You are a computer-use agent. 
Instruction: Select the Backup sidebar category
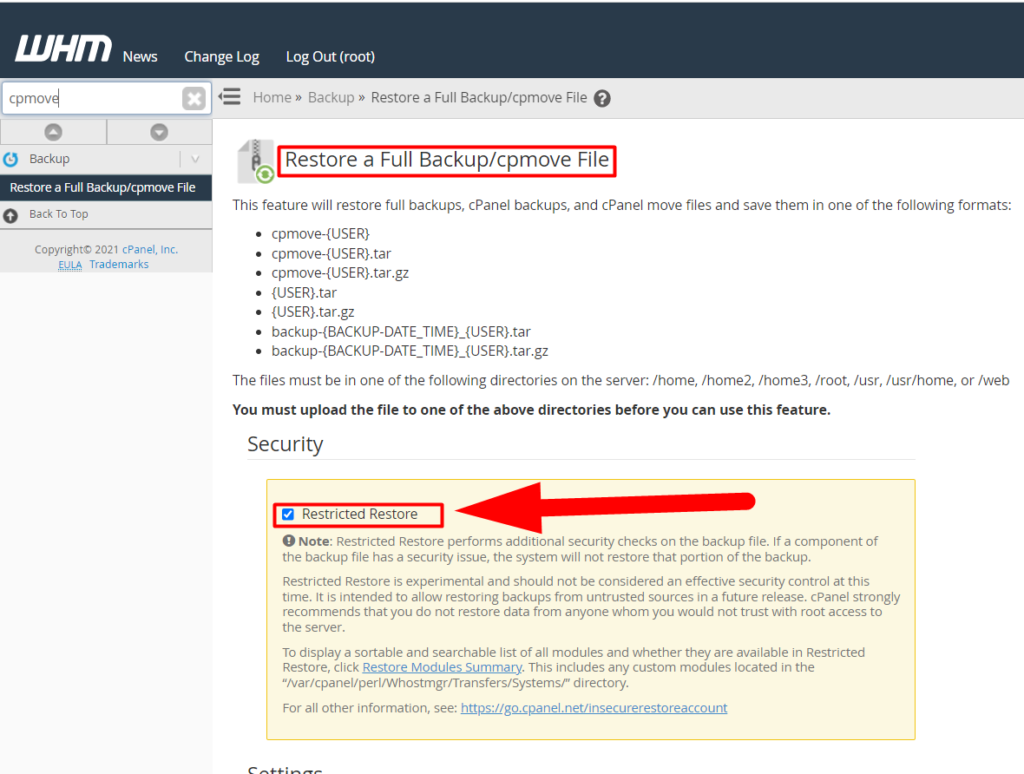tap(49, 159)
